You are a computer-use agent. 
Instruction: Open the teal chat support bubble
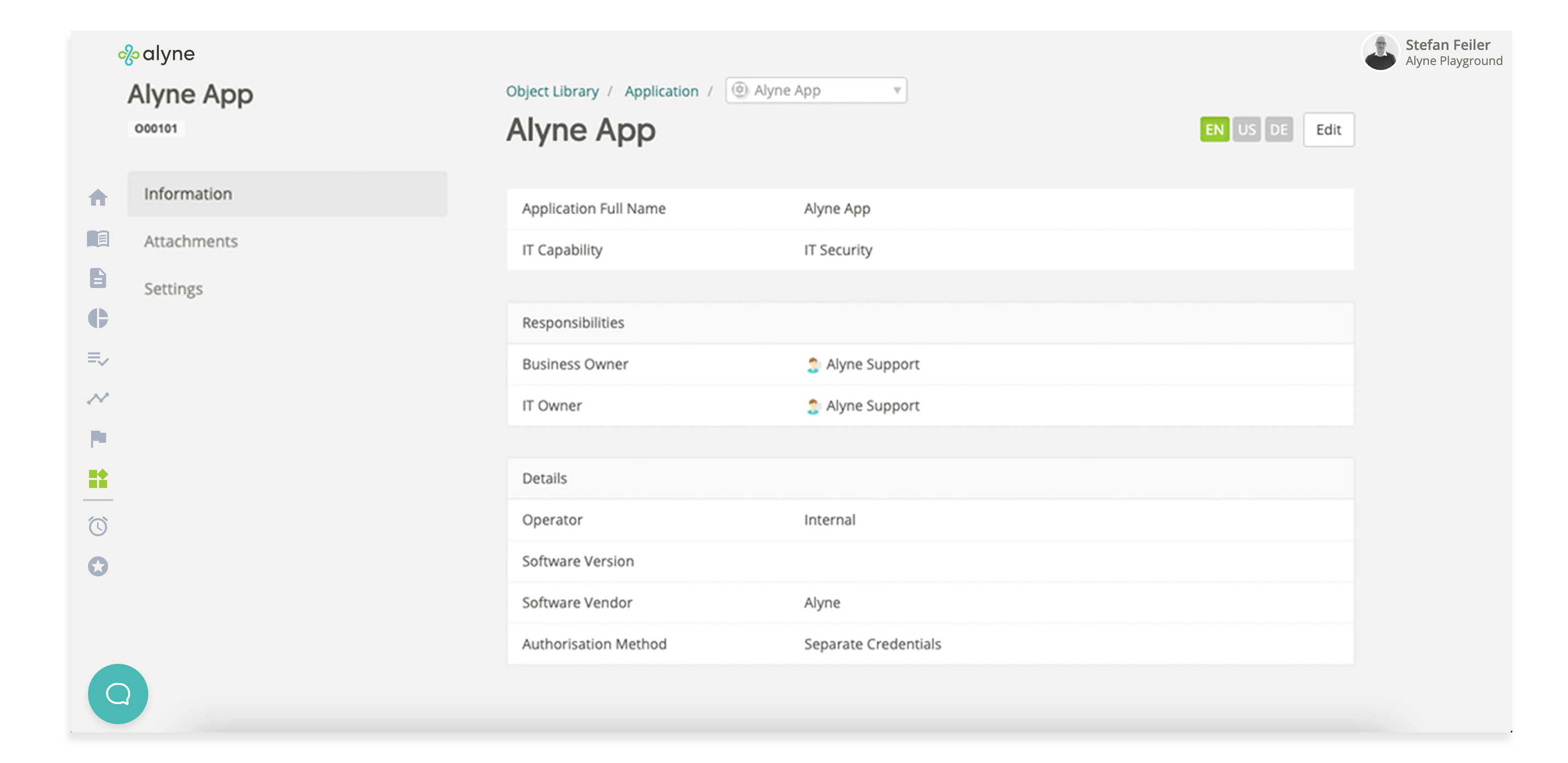click(117, 694)
